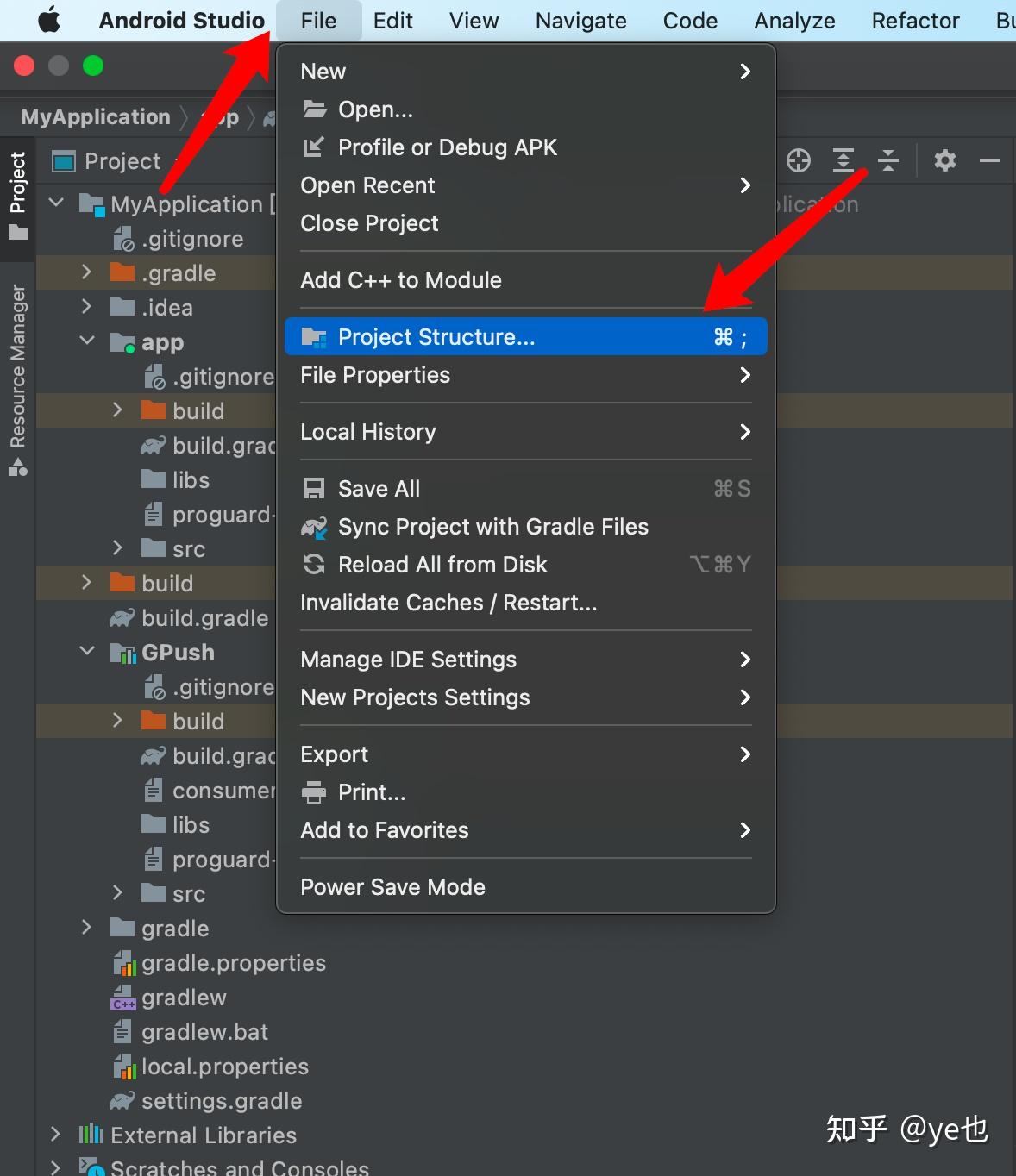Expand the gradle folder in tree
Image resolution: width=1016 pixels, height=1176 pixels.
coord(86,928)
